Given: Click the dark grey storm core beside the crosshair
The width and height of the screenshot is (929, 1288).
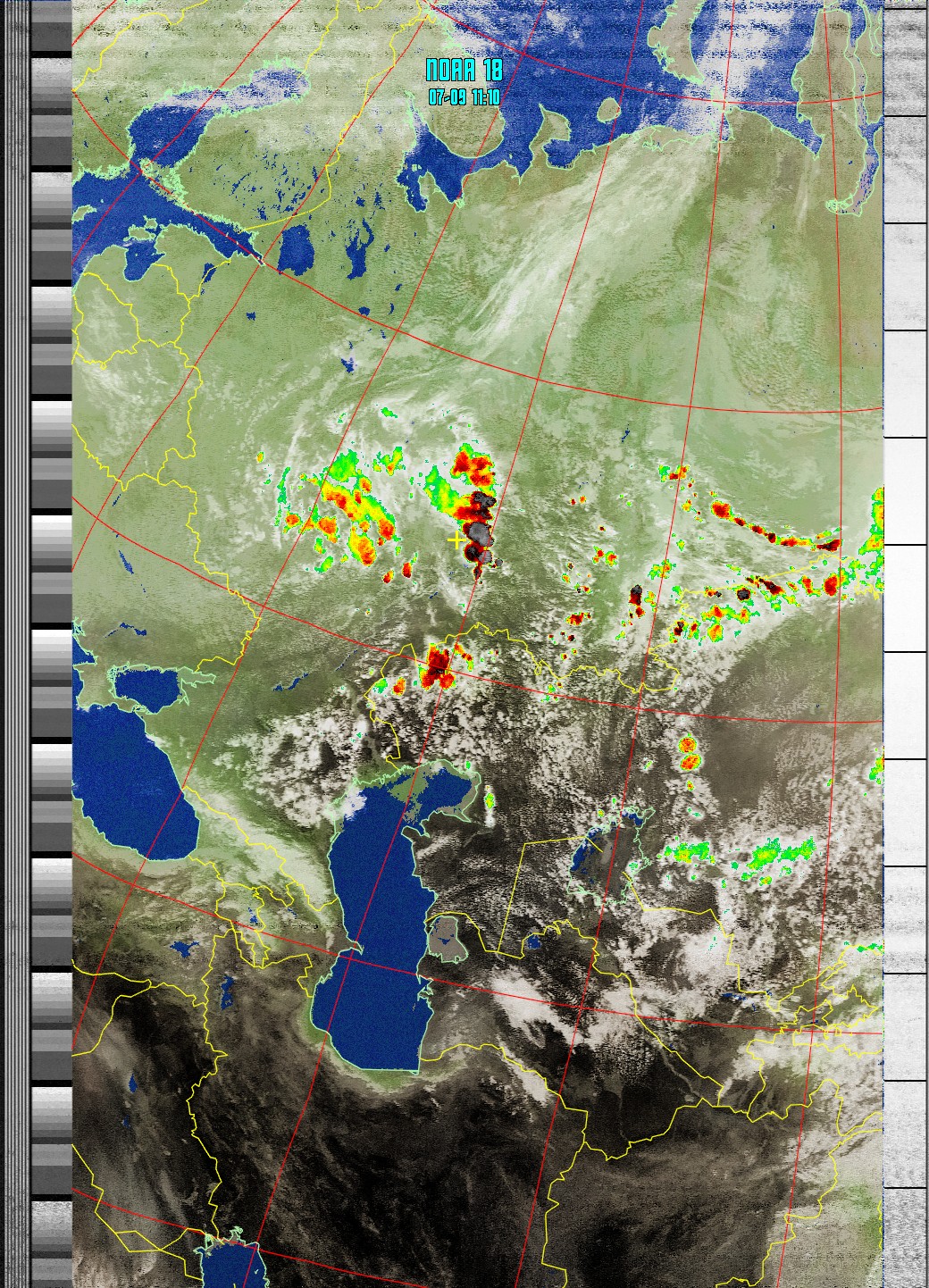Looking at the screenshot, I should 480,534.
